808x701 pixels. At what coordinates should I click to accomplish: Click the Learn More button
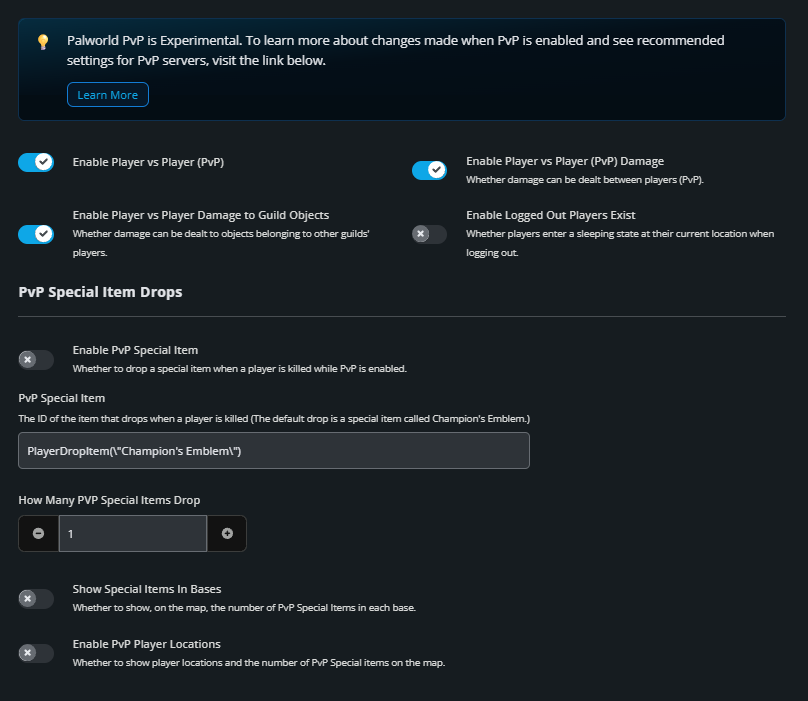107,94
